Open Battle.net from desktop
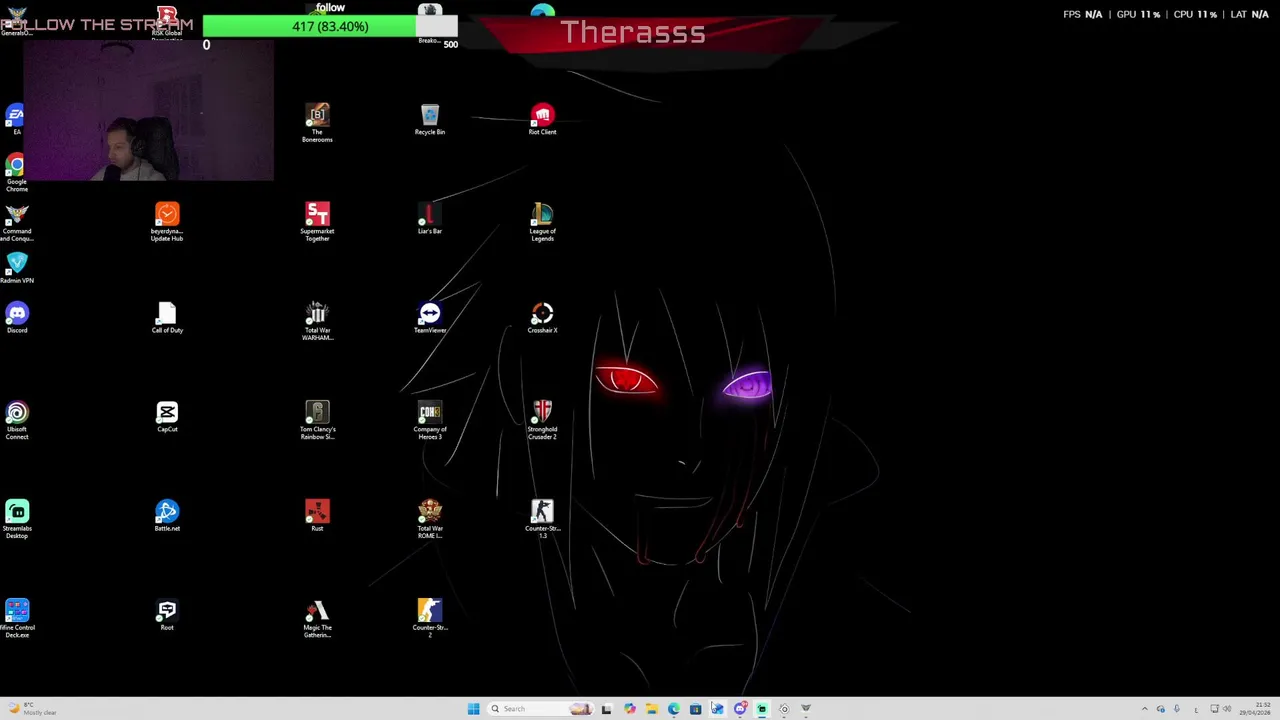 pos(167,516)
